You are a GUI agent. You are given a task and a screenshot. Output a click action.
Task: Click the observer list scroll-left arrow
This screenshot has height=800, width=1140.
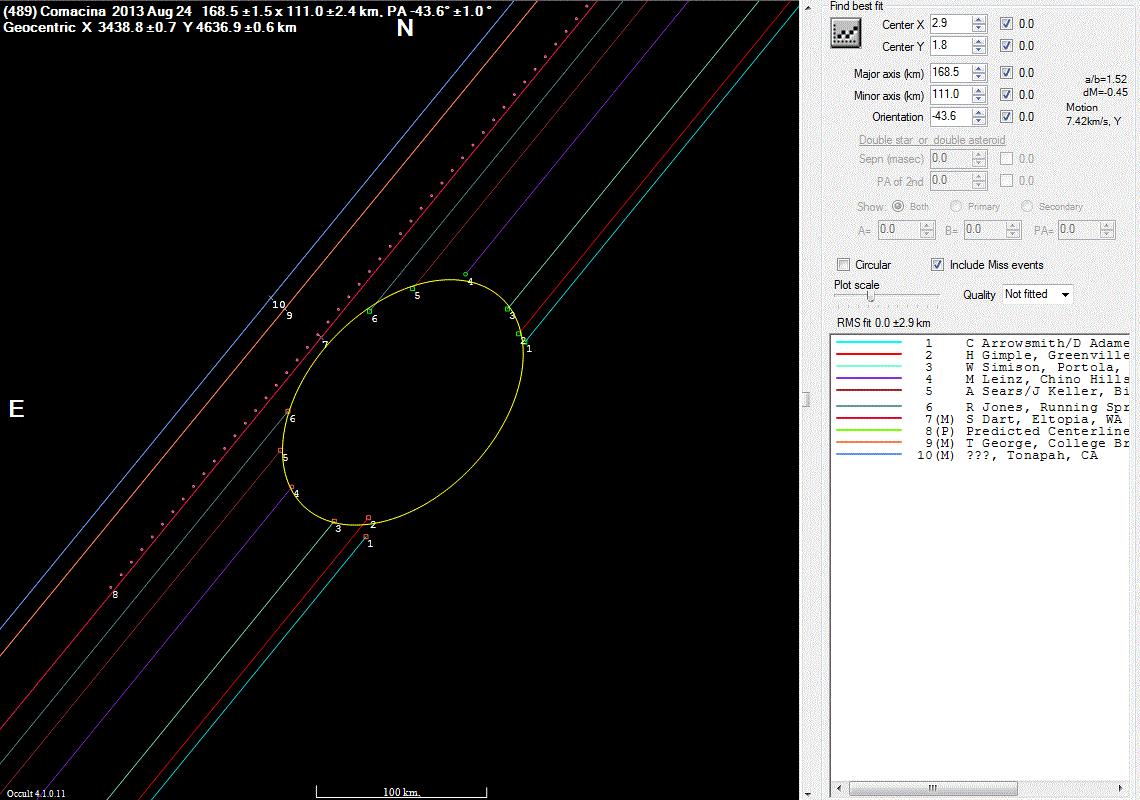[x=839, y=788]
